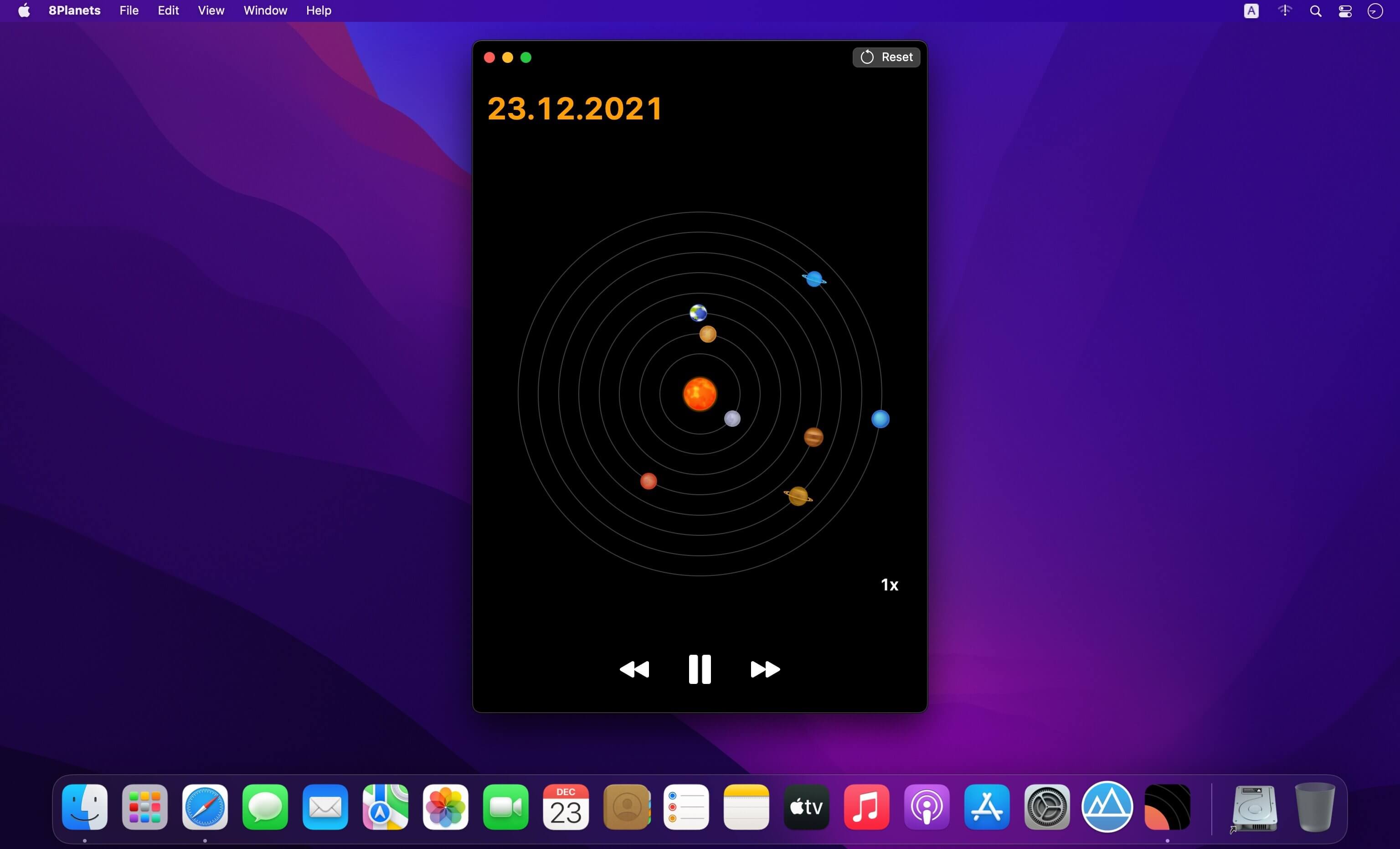Open the Help menu
This screenshot has width=1400, height=849.
point(318,10)
